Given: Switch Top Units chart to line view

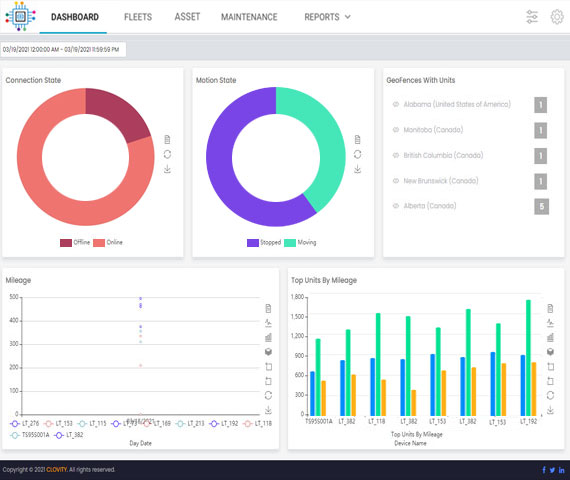Looking at the screenshot, I should (x=550, y=323).
